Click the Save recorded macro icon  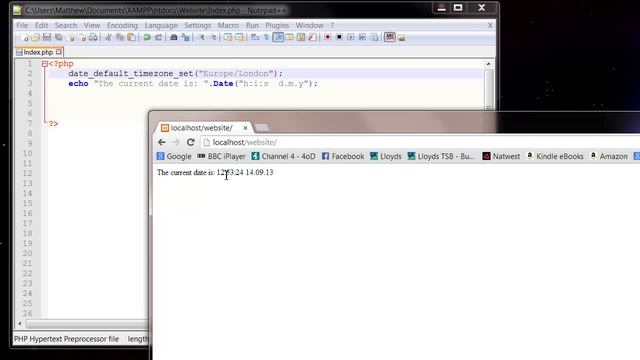[x=374, y=38]
